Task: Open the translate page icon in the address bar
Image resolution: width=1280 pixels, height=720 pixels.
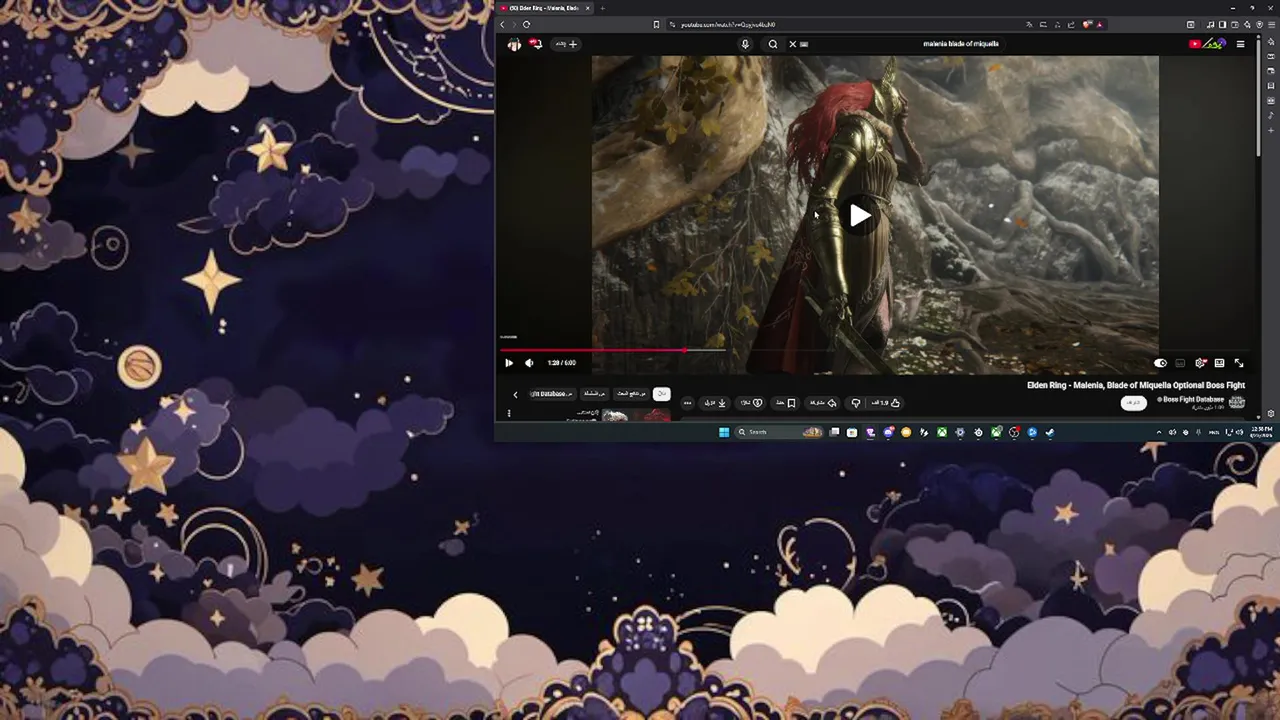Action: point(1029,24)
